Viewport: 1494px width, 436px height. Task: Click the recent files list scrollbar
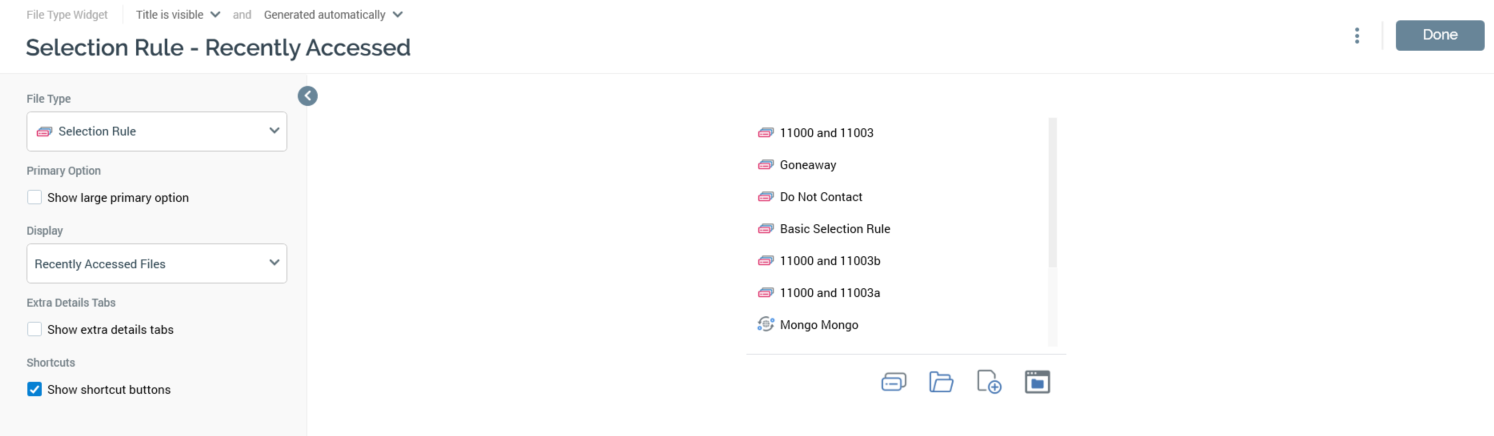(1052, 192)
